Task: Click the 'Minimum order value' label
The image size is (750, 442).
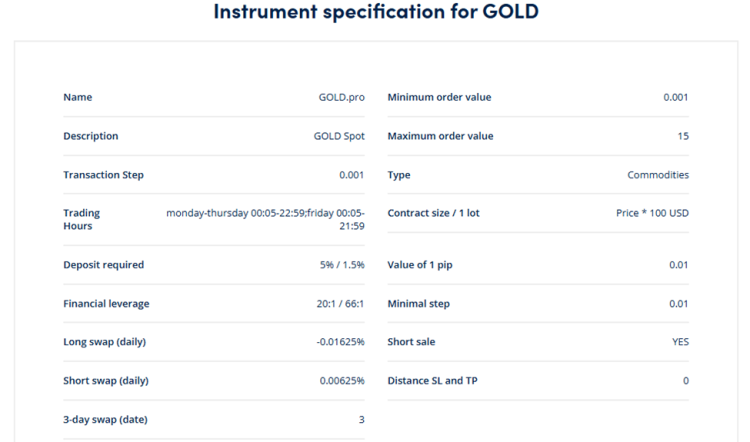Action: coord(439,97)
